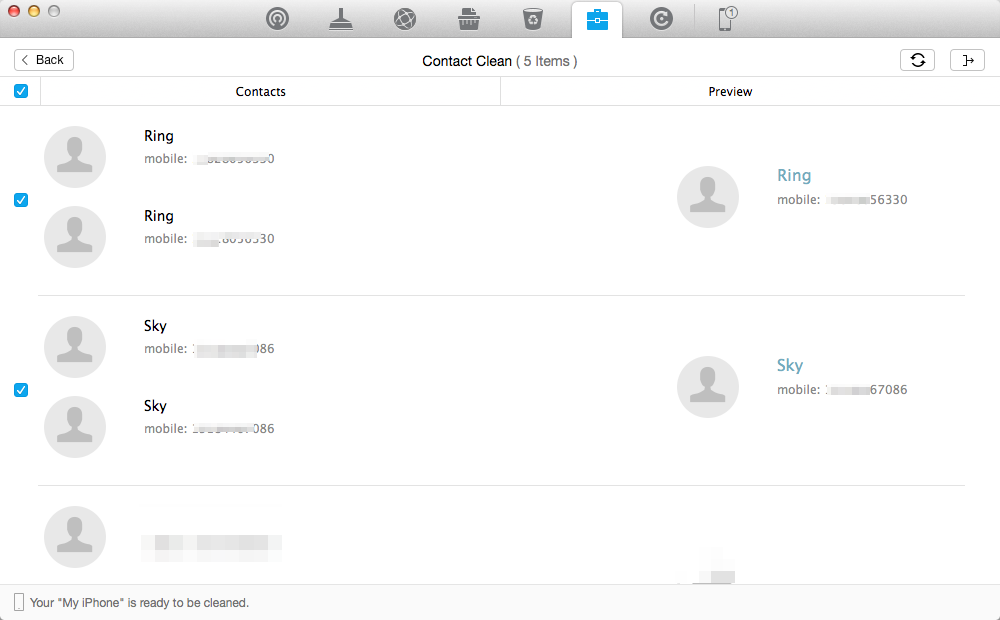Click the Contacts column header
Screen dimensions: 1000x620
[x=261, y=91]
